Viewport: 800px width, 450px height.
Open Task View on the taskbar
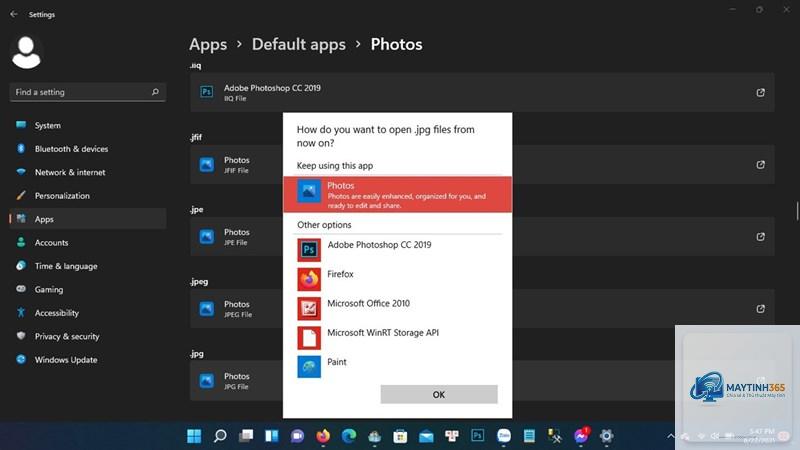point(246,436)
